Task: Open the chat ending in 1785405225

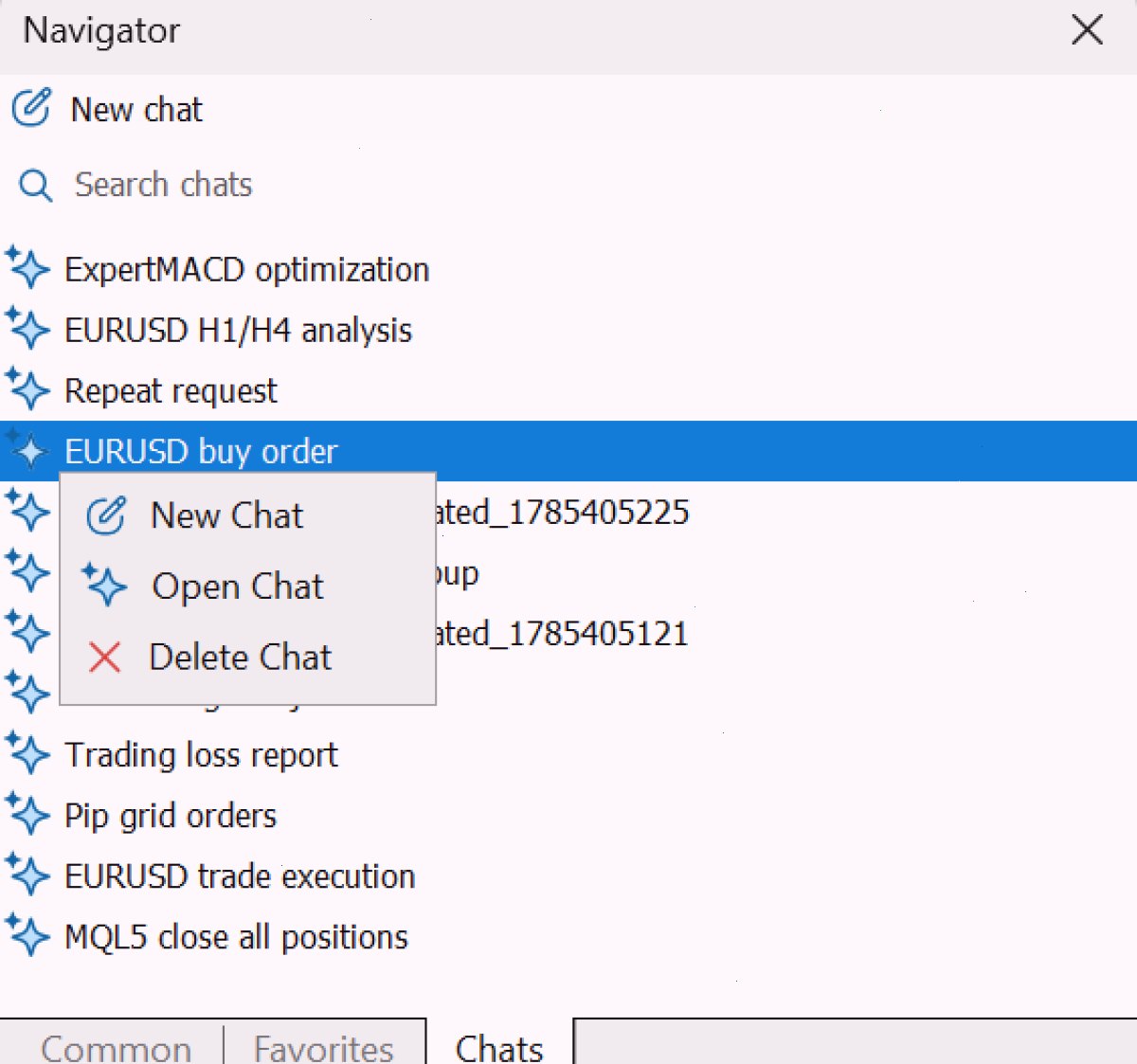Action: (x=563, y=512)
